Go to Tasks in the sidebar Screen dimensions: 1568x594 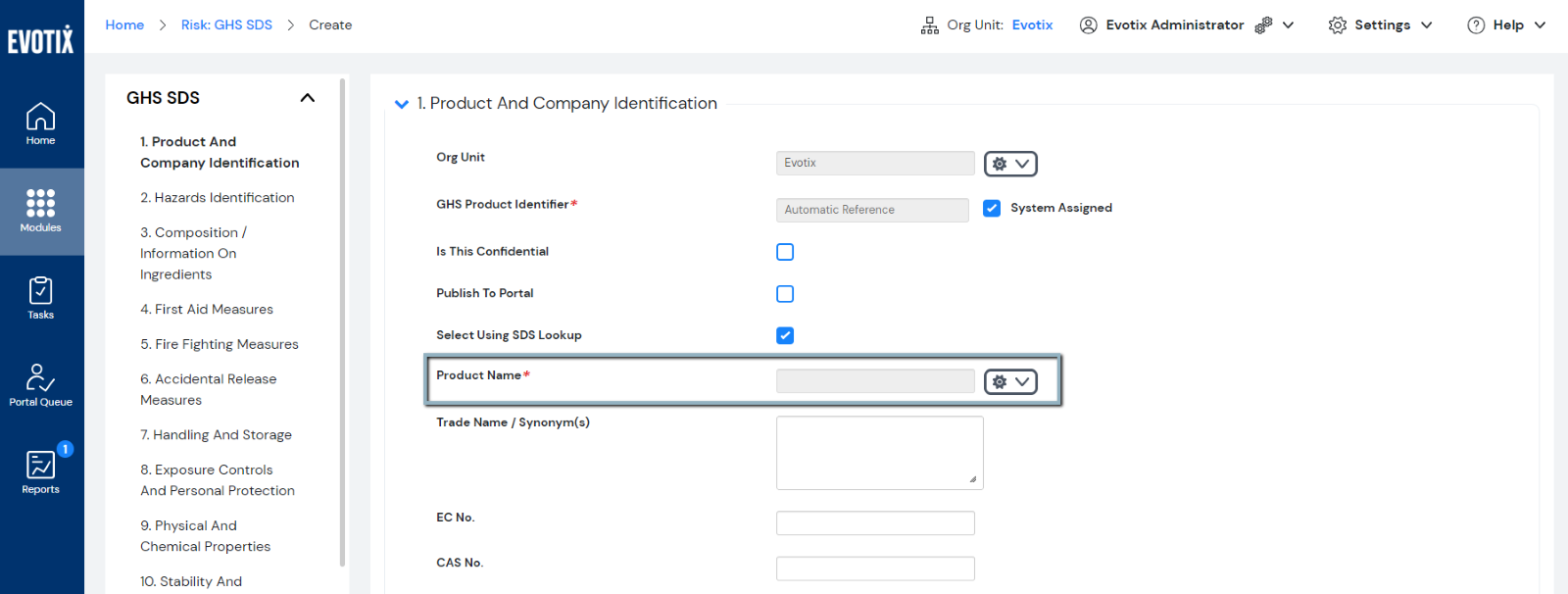[40, 298]
